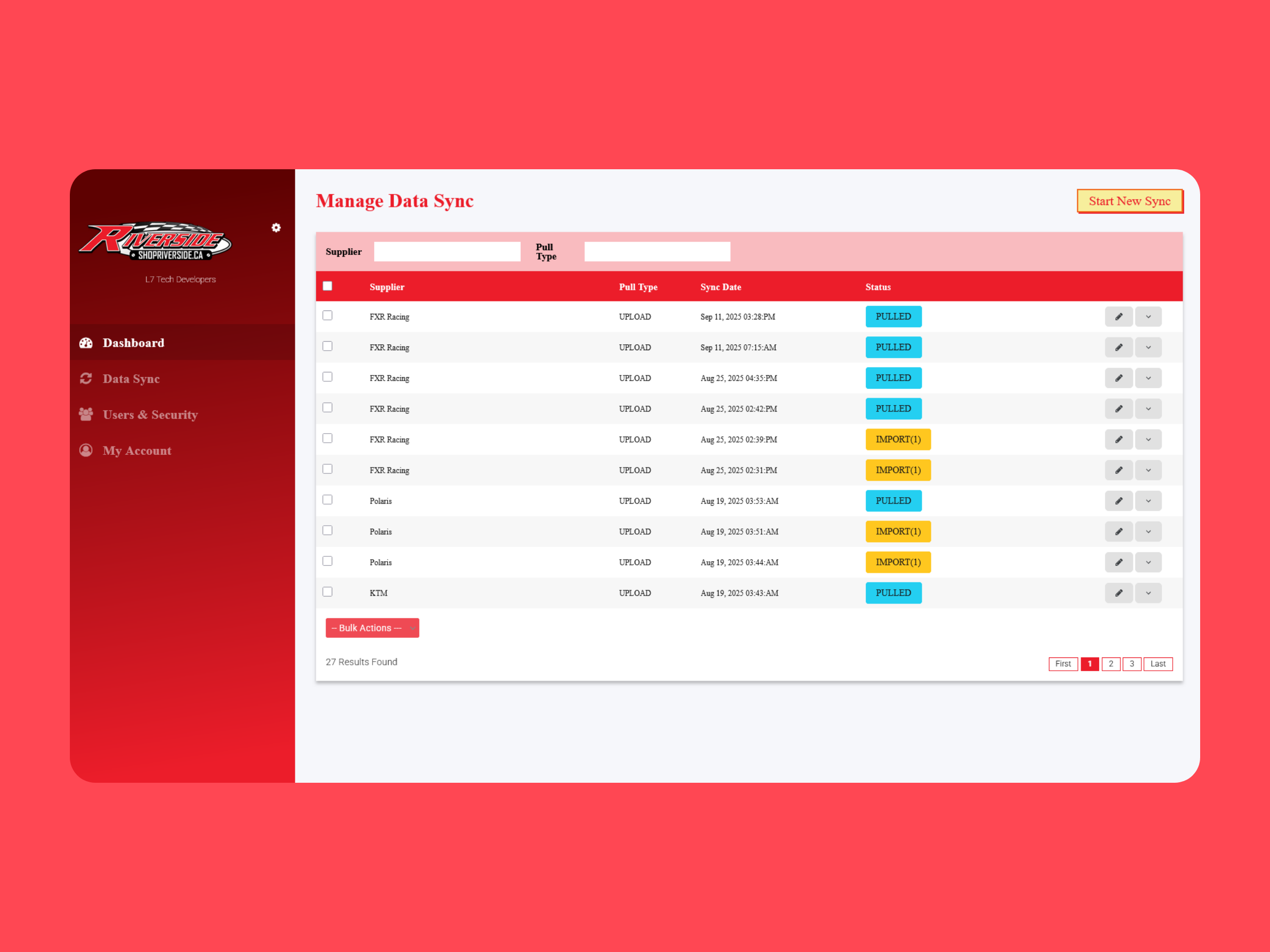
Task: Click the settings gear icon in sidebar
Action: [276, 228]
